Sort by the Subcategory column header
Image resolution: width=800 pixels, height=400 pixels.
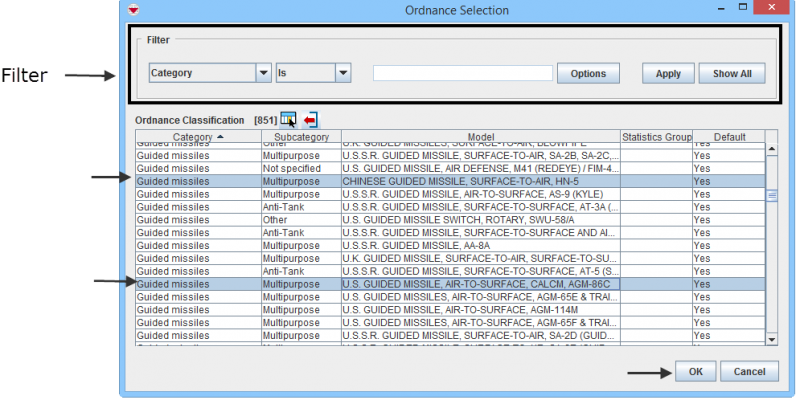(x=301, y=137)
